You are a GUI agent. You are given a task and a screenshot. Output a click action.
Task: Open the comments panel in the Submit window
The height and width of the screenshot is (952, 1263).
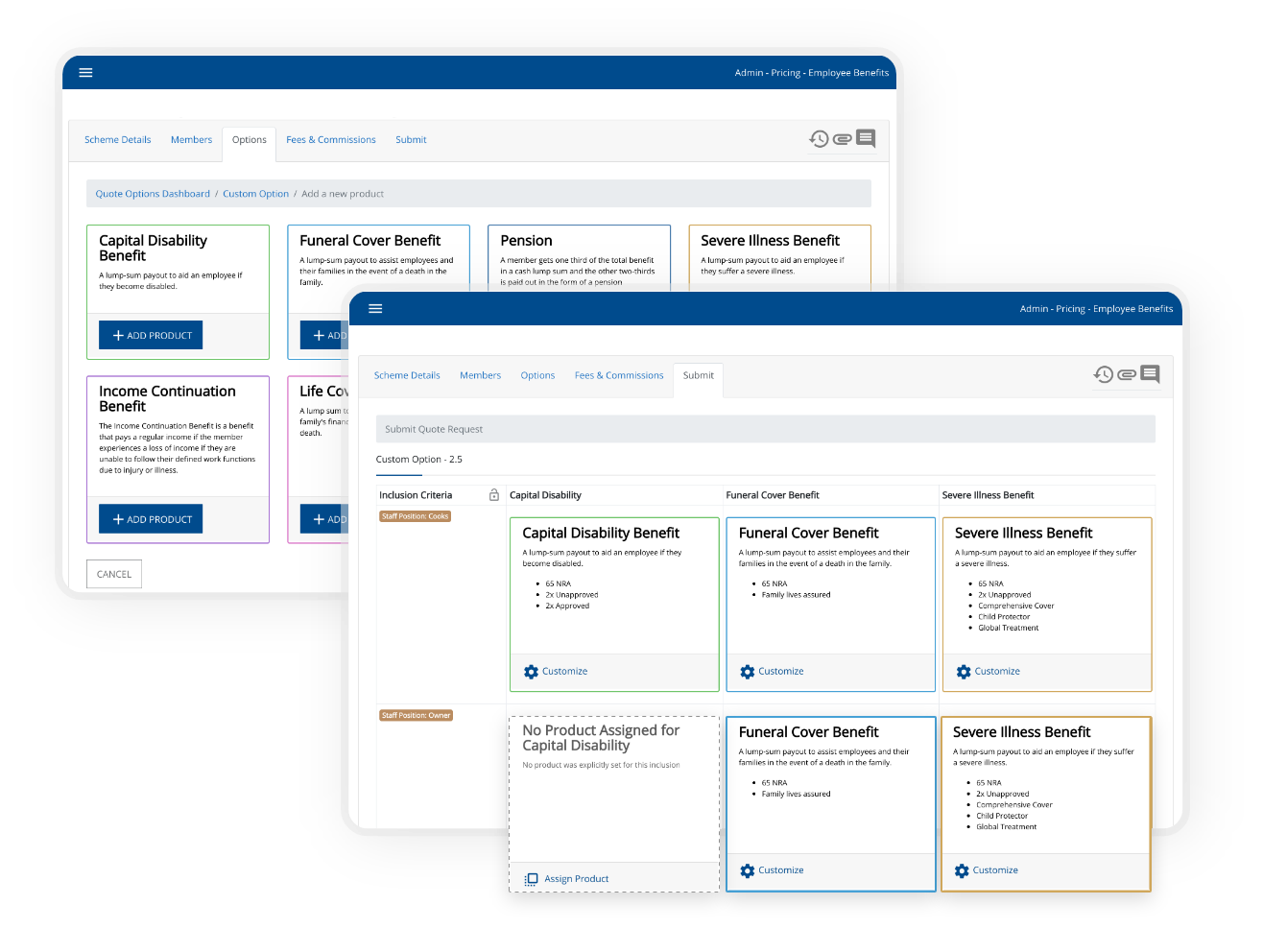point(1149,374)
